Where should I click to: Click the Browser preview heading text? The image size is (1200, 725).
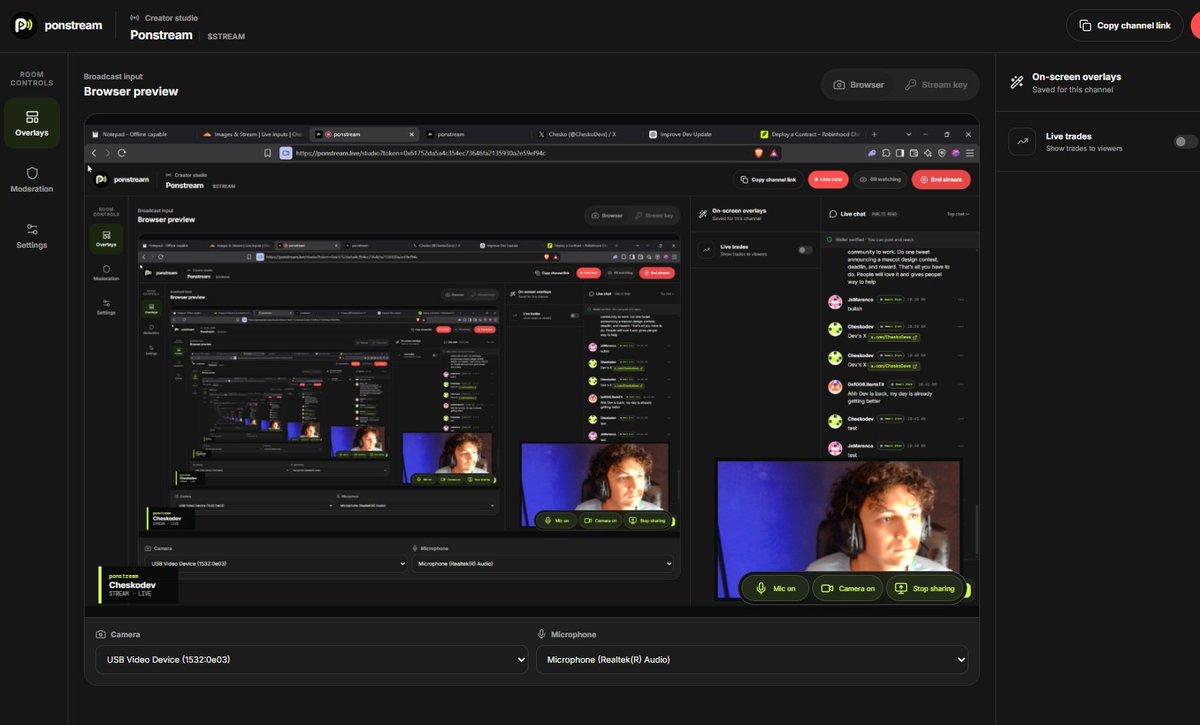tap(131, 91)
